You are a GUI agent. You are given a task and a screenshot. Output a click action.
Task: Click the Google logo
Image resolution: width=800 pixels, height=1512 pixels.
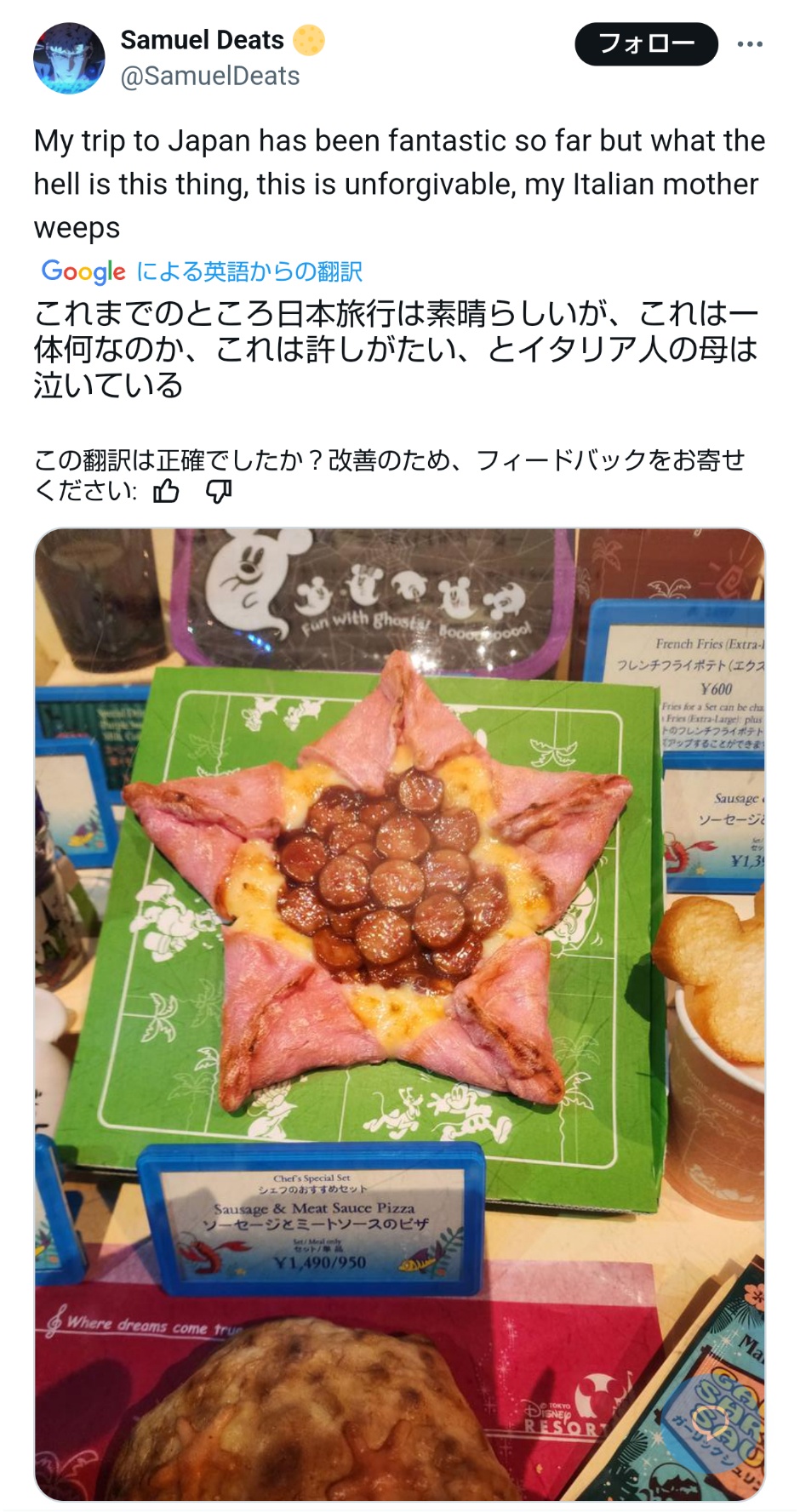[83, 271]
